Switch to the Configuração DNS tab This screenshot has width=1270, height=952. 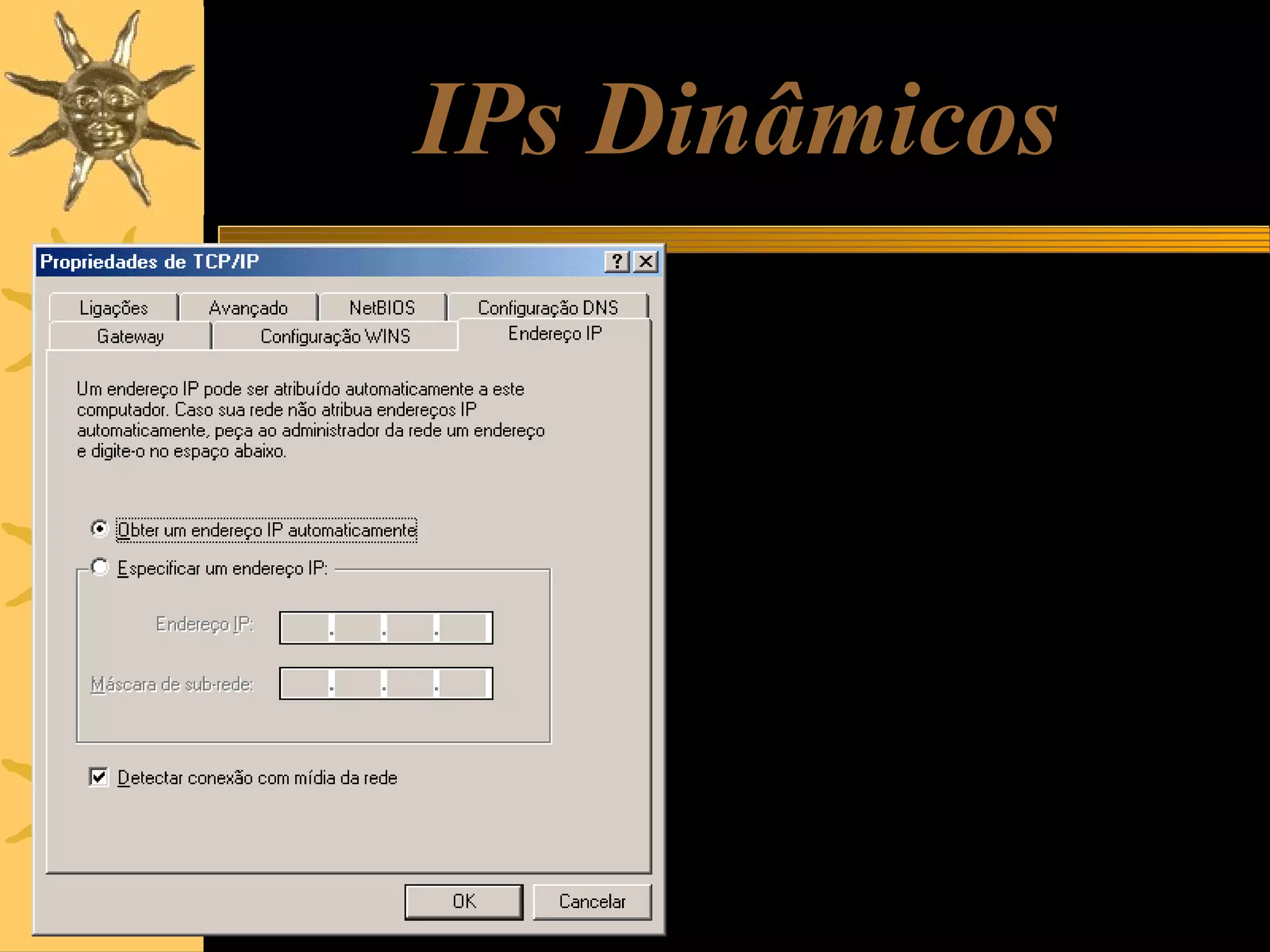[x=548, y=307]
